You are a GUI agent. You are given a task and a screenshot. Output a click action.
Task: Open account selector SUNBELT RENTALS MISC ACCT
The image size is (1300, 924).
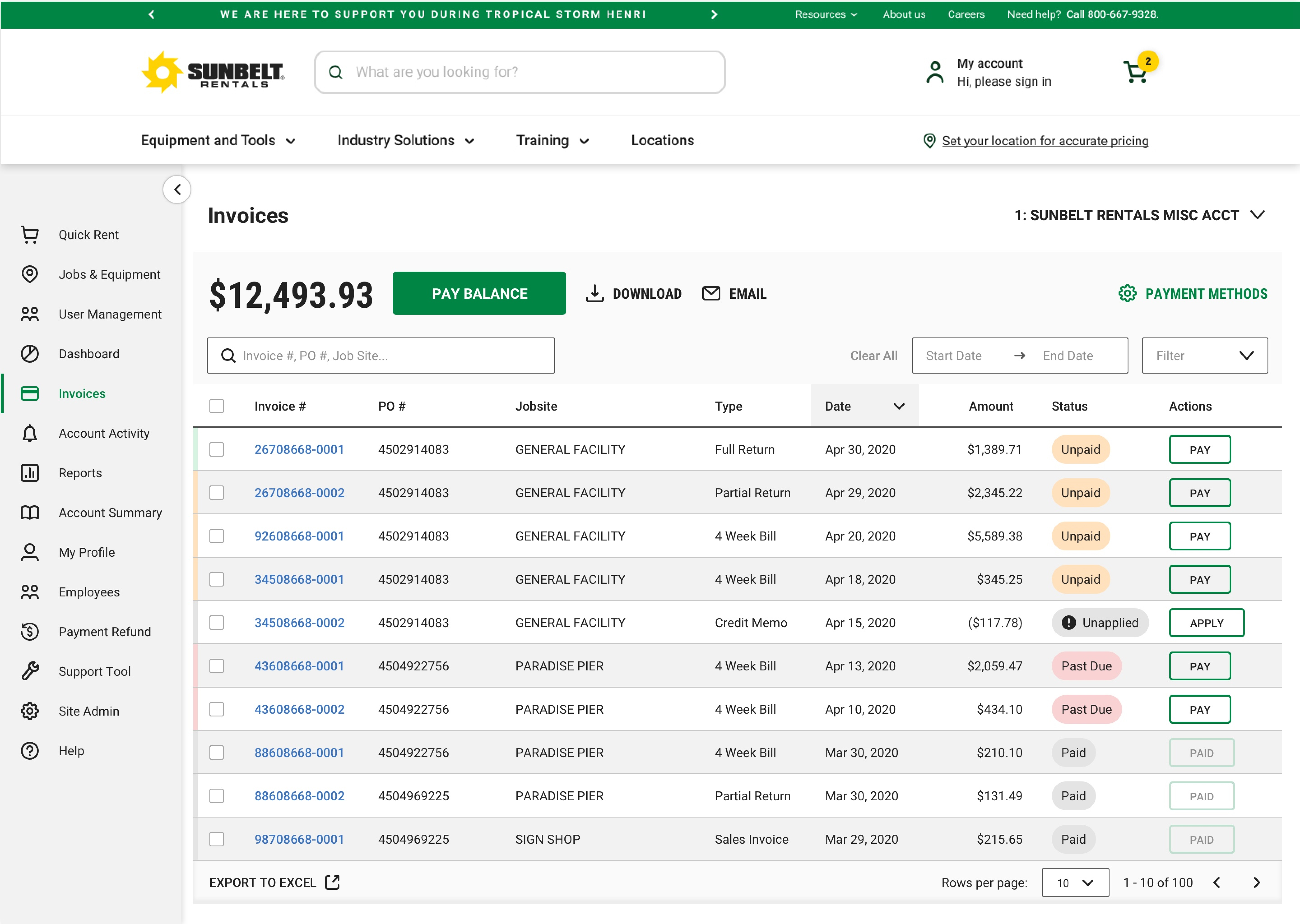[1140, 215]
